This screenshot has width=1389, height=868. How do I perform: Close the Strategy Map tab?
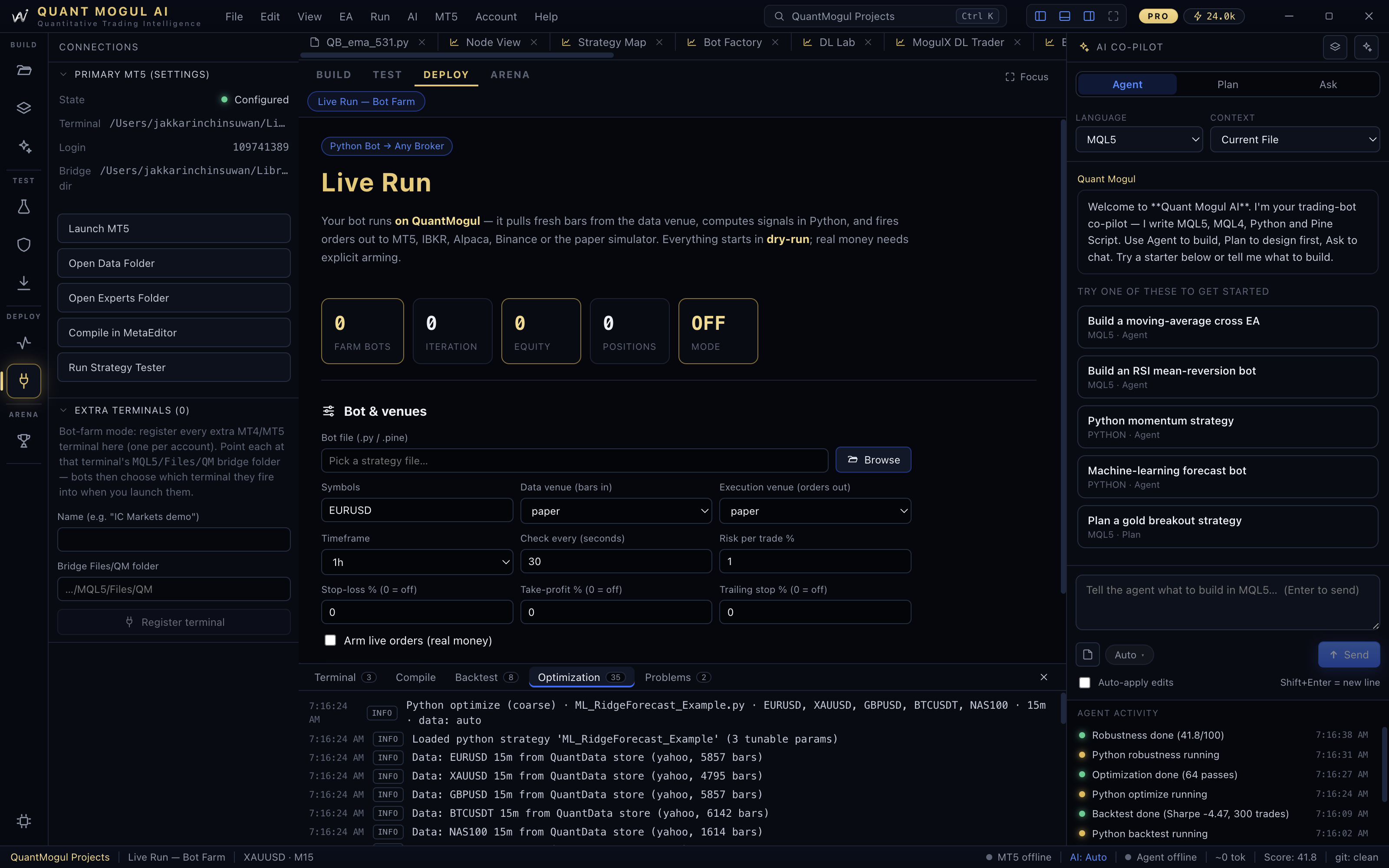(659, 43)
